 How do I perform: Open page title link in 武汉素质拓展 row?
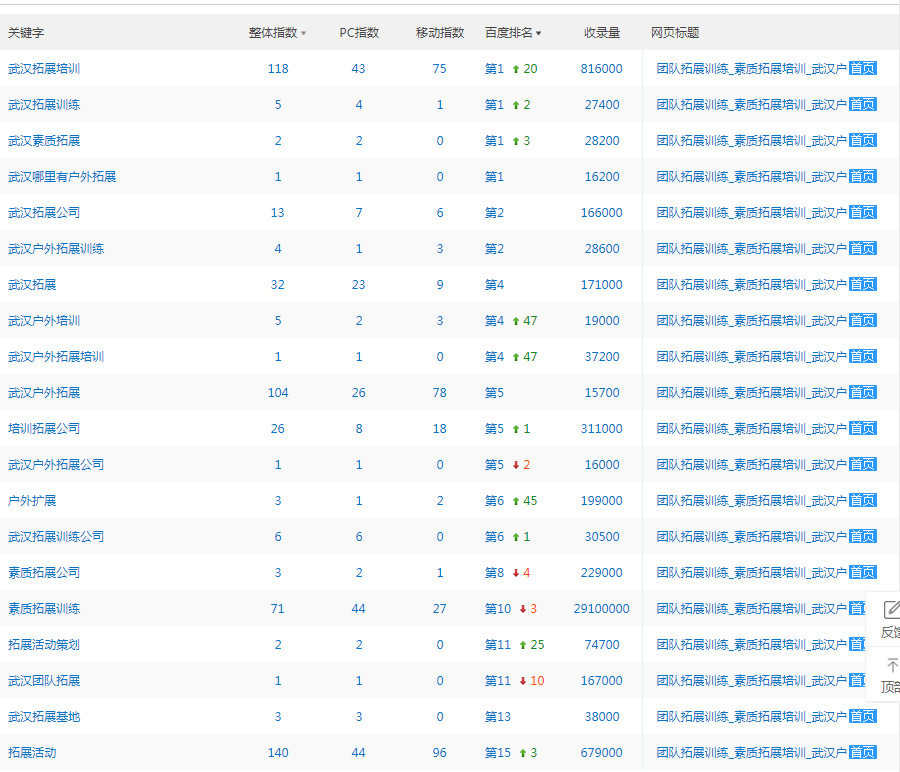coord(751,141)
